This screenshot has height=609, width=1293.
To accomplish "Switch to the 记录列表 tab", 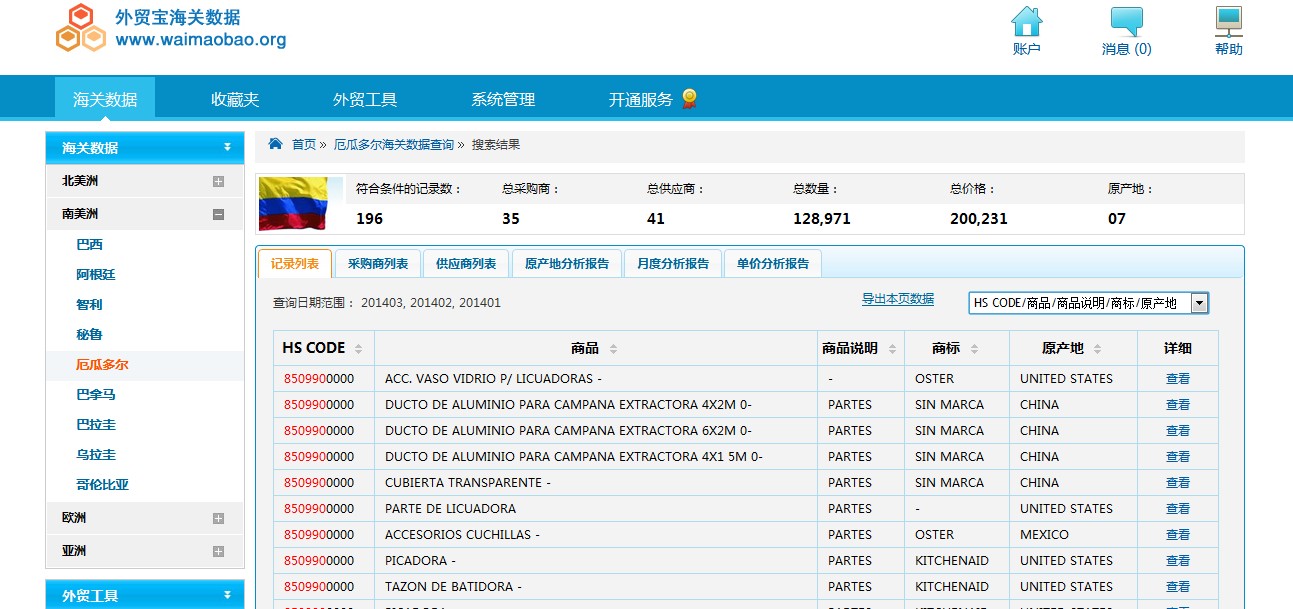I will point(295,264).
